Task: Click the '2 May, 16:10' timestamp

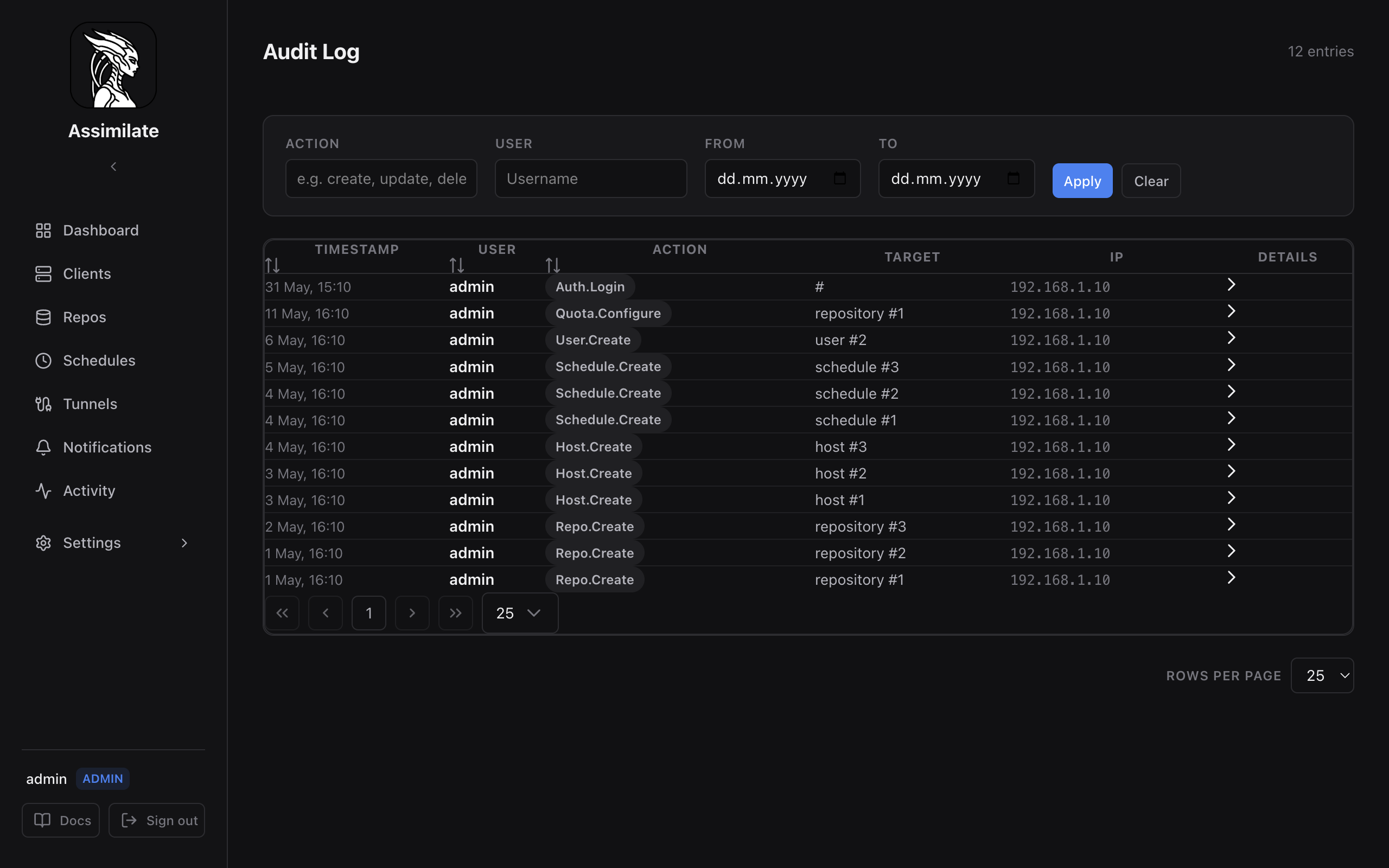Action: pos(305,527)
